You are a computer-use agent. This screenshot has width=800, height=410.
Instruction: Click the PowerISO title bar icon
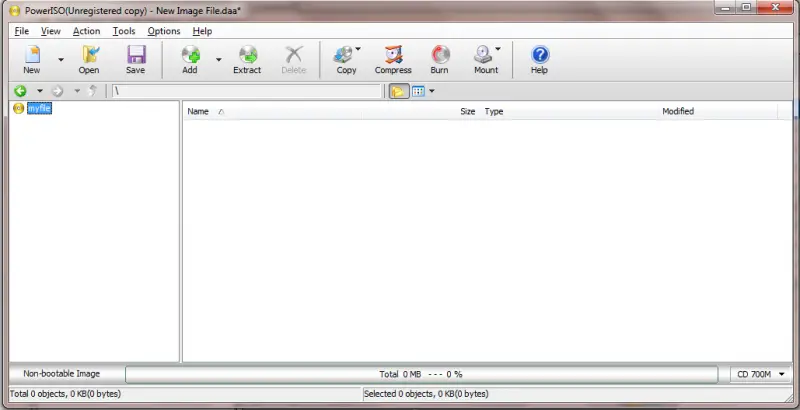(15, 10)
